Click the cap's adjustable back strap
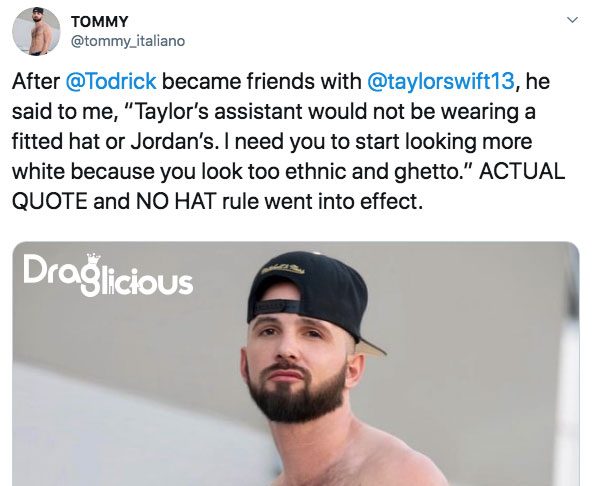 click(x=278, y=307)
